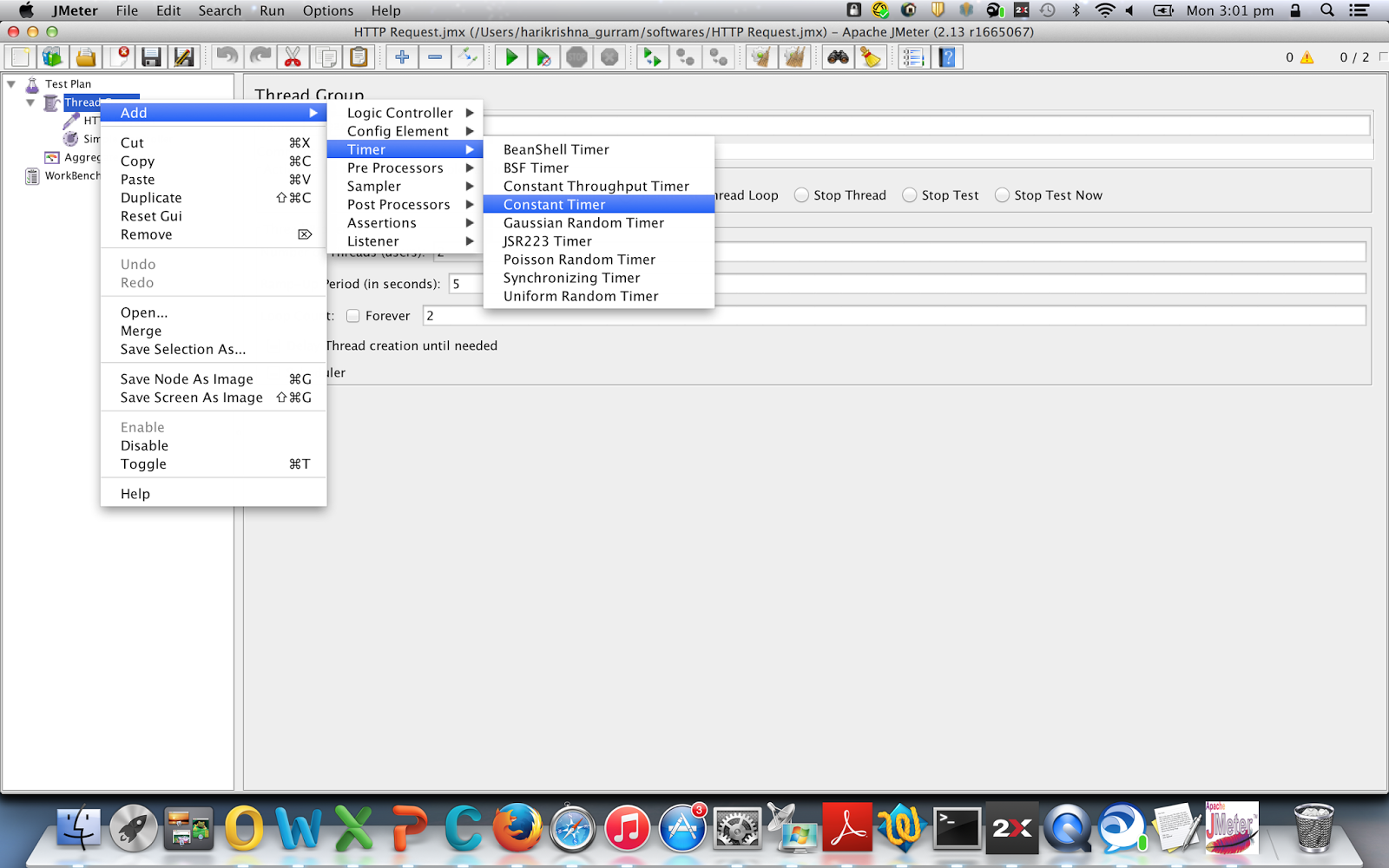This screenshot has height=868, width=1389.
Task: Start the test with the green play icon
Action: coord(510,56)
